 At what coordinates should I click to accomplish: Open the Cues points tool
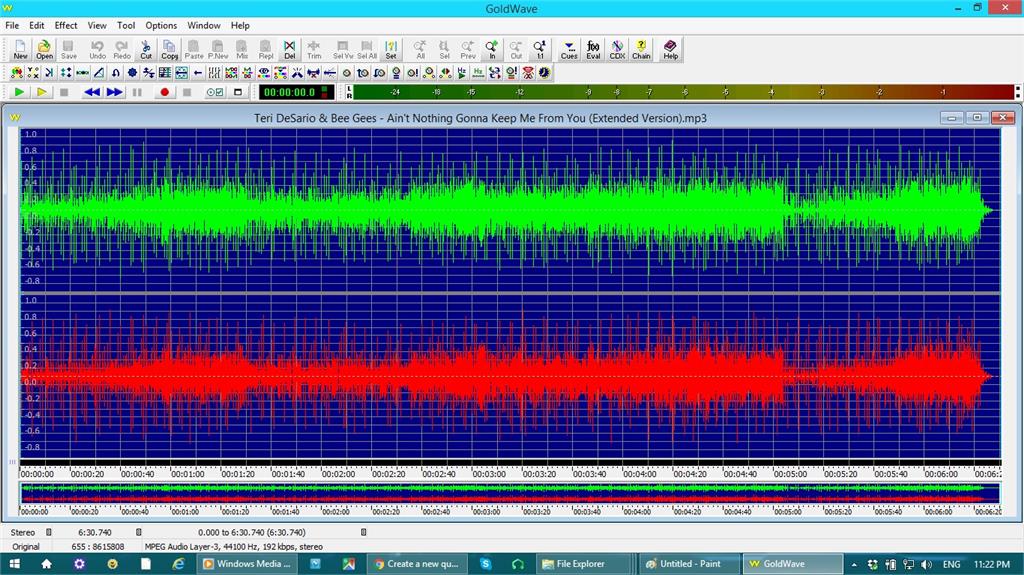(569, 49)
